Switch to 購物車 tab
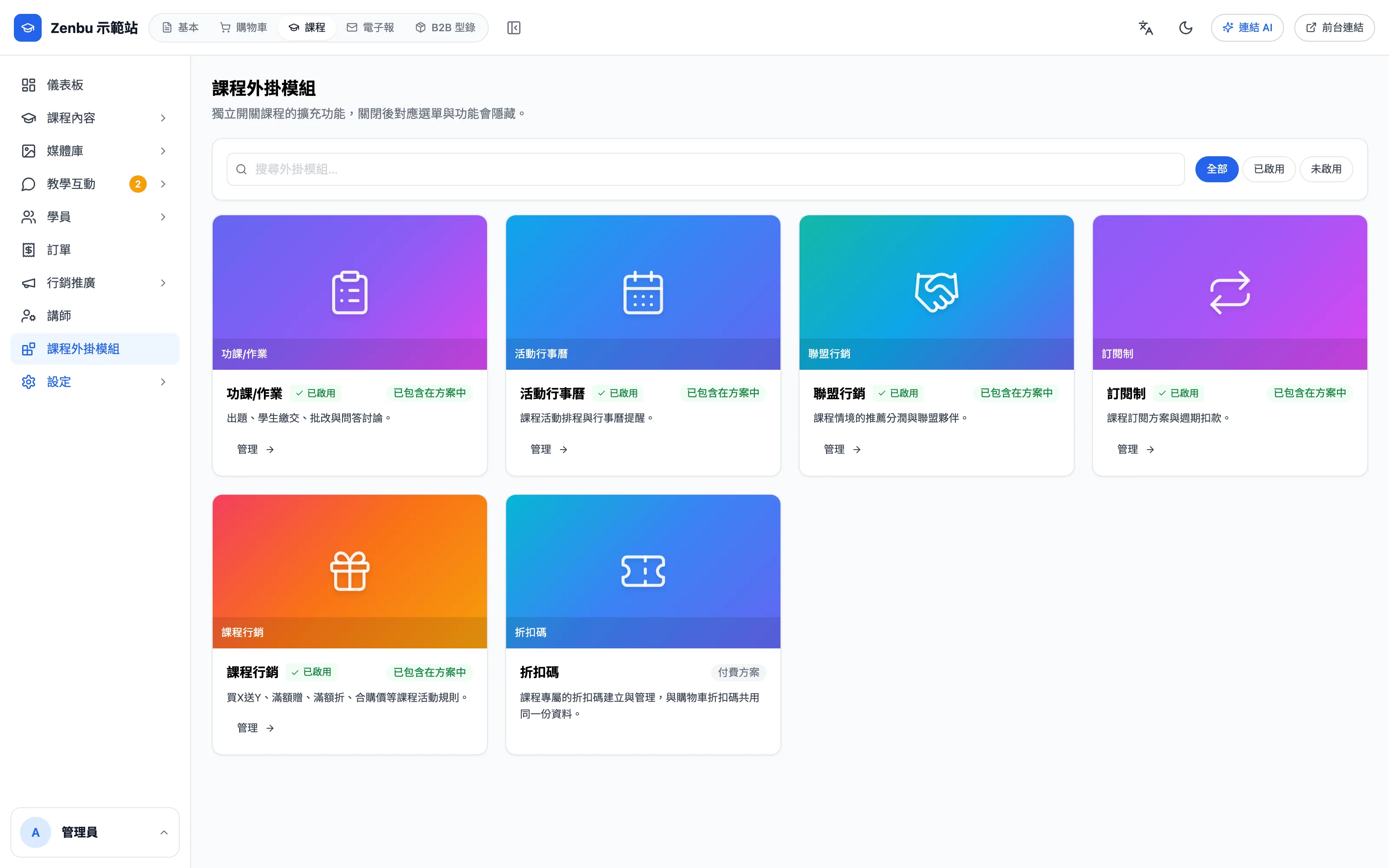Image resolution: width=1389 pixels, height=868 pixels. pos(244,27)
